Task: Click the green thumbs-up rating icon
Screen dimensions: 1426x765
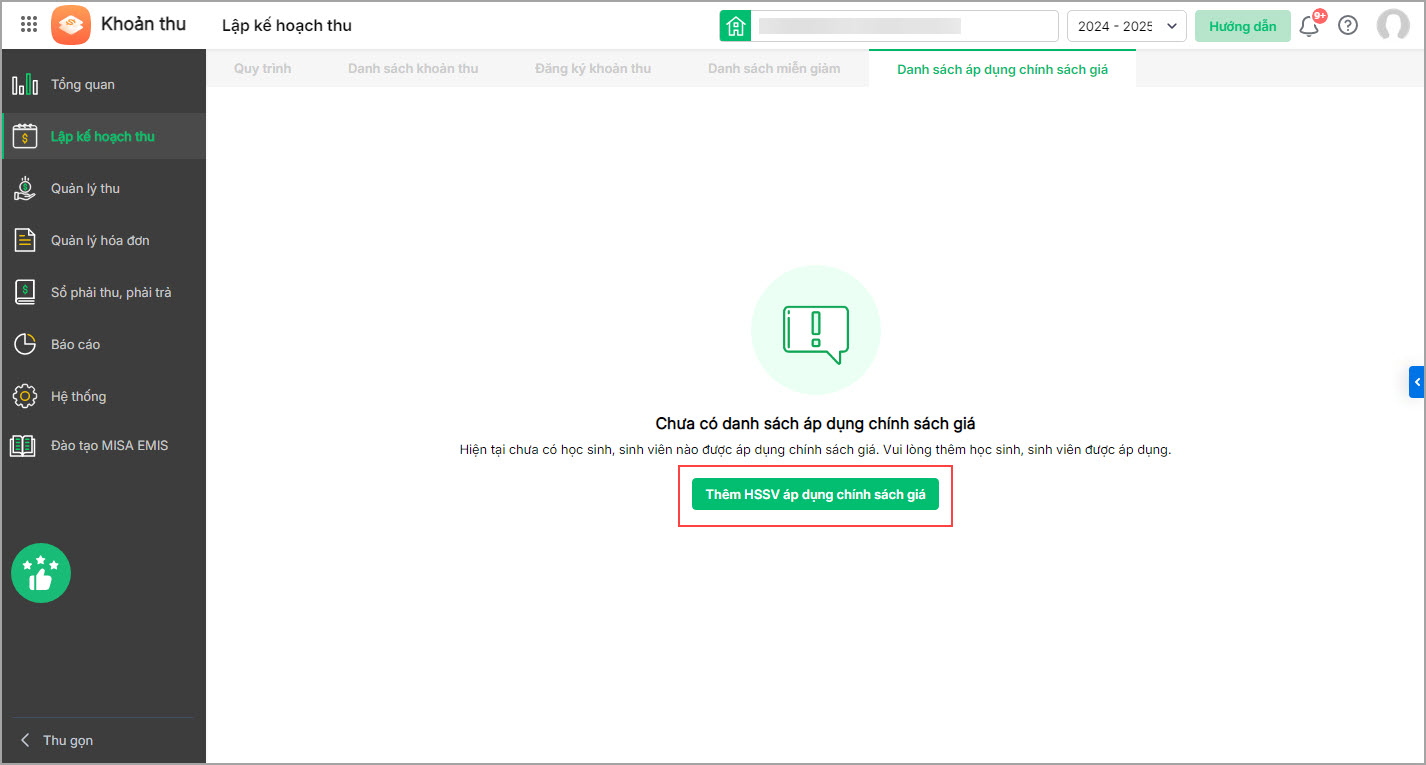Action: (x=41, y=573)
